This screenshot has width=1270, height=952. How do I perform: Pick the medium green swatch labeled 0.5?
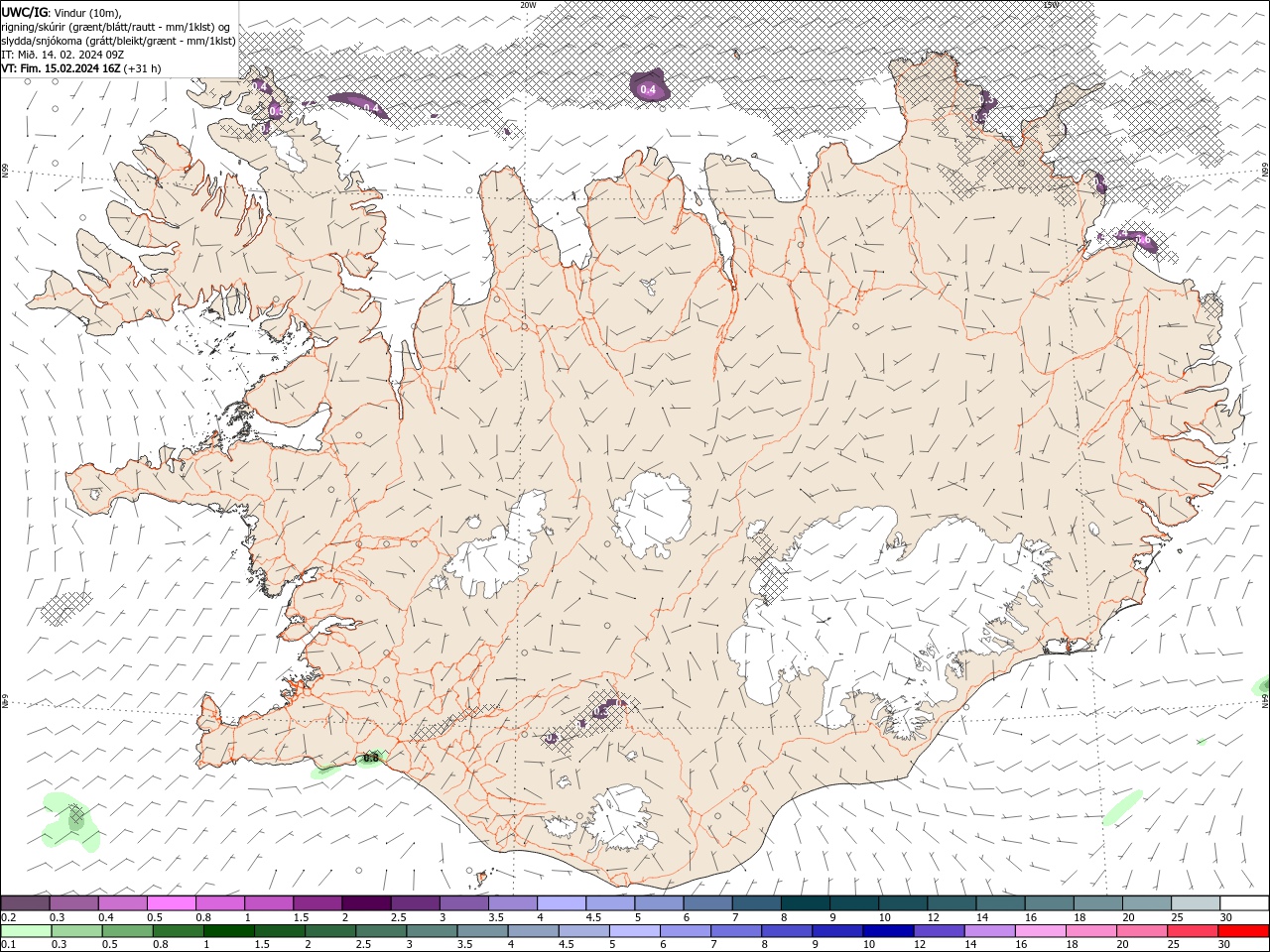pos(127,931)
